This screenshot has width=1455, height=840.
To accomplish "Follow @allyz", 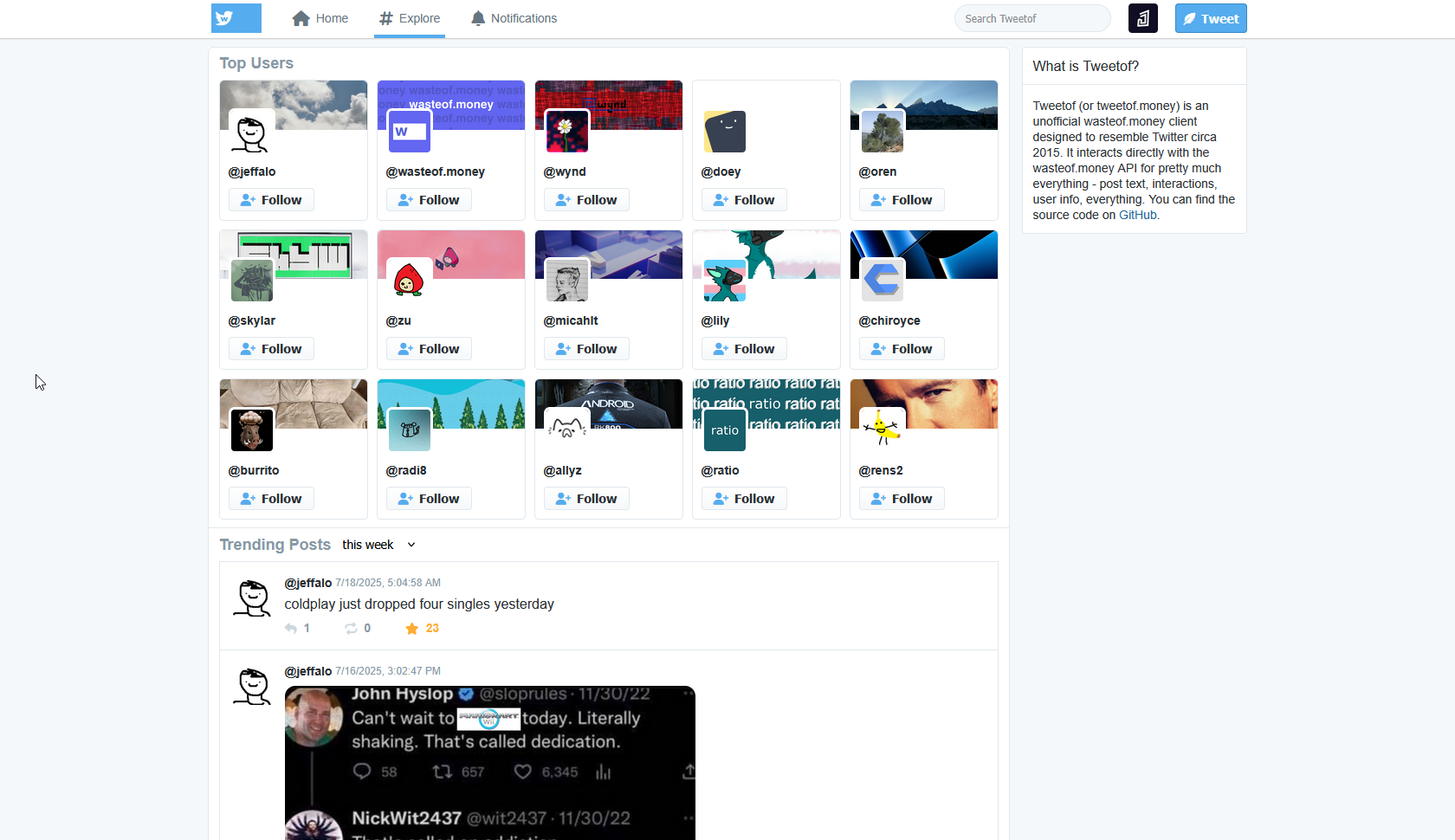I will [x=586, y=499].
